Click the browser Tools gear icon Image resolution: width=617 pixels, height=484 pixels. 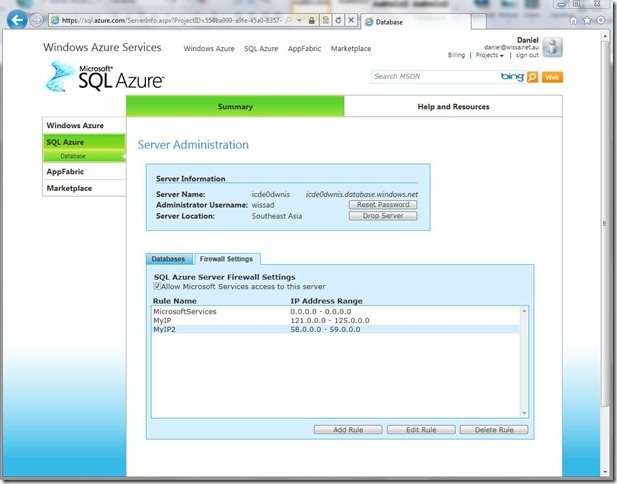coord(601,20)
